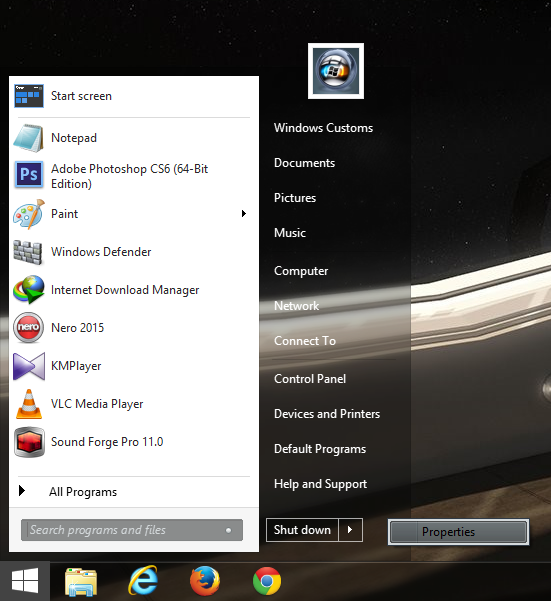The width and height of the screenshot is (551, 601).
Task: Click the Internet Download Manager globe icon
Action: 28,290
